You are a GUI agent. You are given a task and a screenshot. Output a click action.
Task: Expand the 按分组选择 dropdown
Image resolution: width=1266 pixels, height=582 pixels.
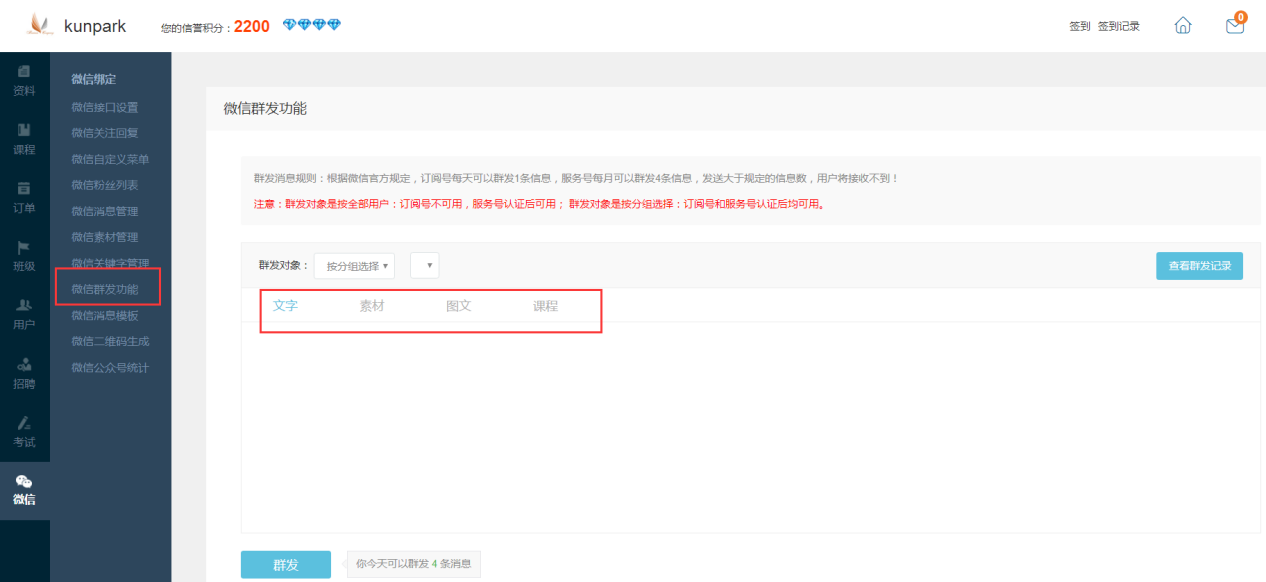(355, 266)
